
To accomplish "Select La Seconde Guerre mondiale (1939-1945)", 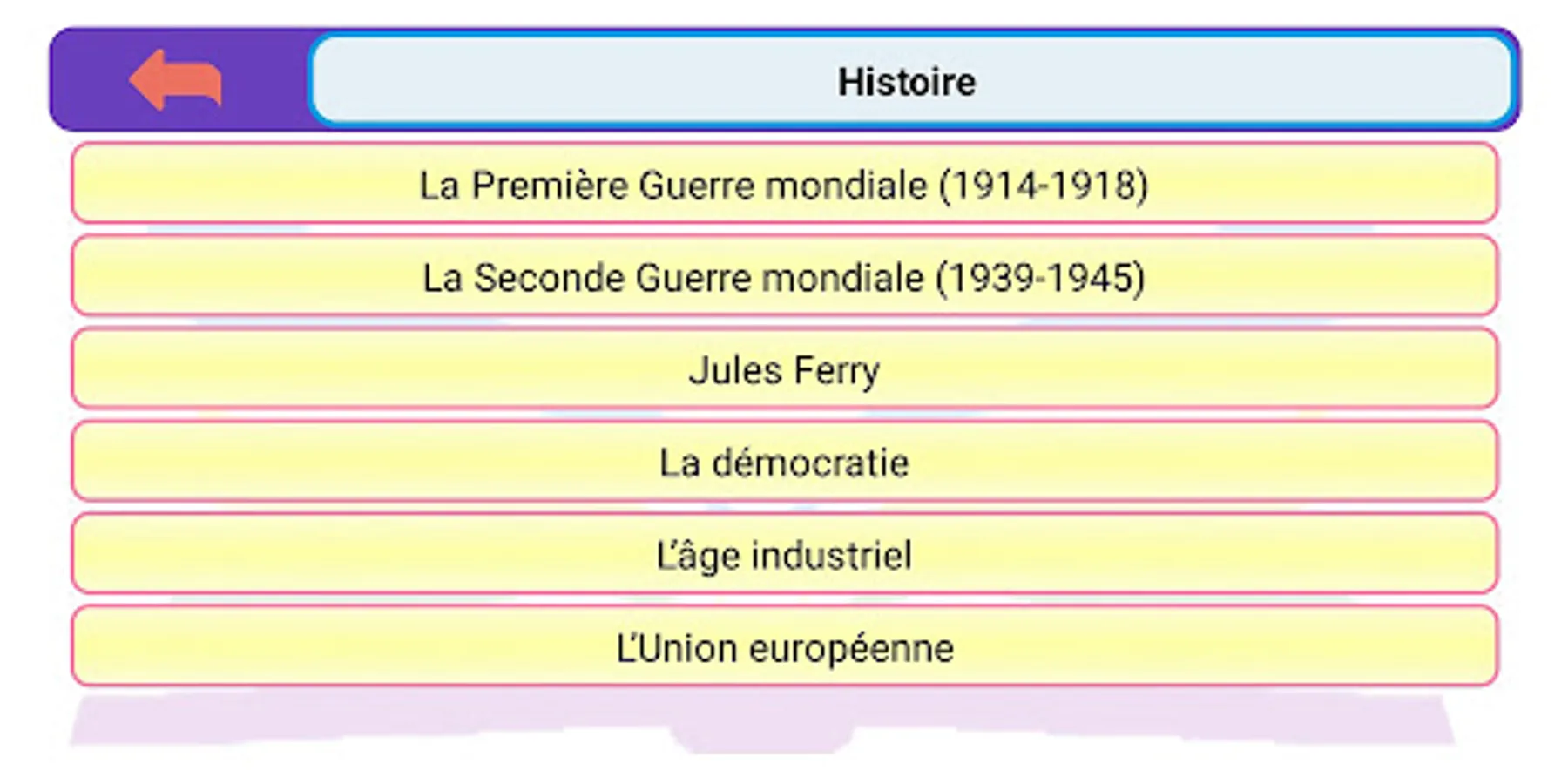I will pyautogui.click(x=784, y=277).
